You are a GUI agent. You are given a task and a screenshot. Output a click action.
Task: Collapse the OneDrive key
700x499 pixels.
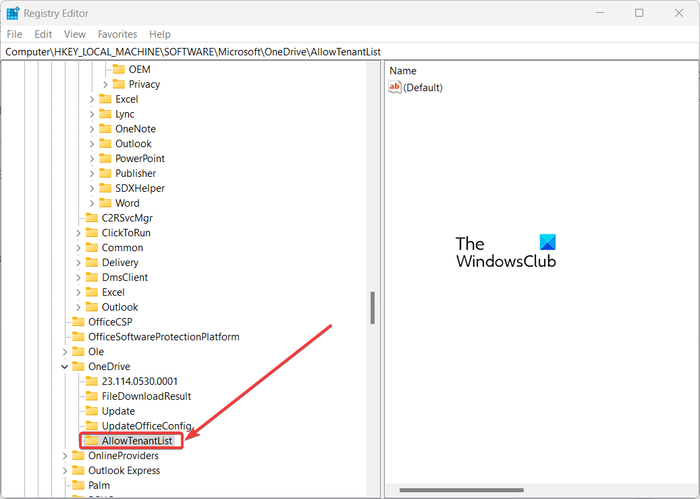65,366
